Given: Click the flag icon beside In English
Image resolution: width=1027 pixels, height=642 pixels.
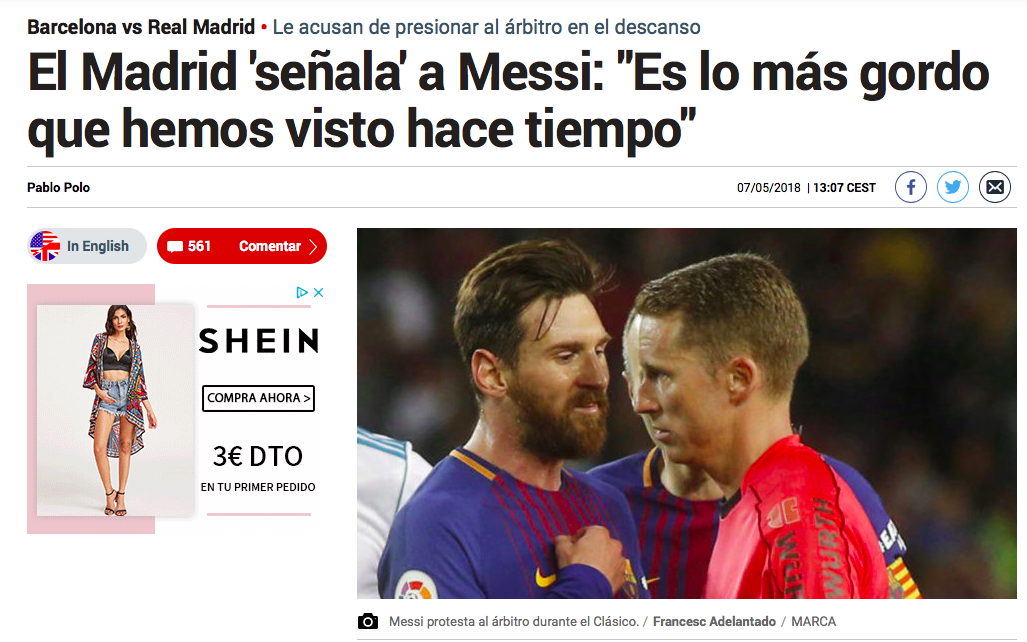Looking at the screenshot, I should (x=45, y=246).
